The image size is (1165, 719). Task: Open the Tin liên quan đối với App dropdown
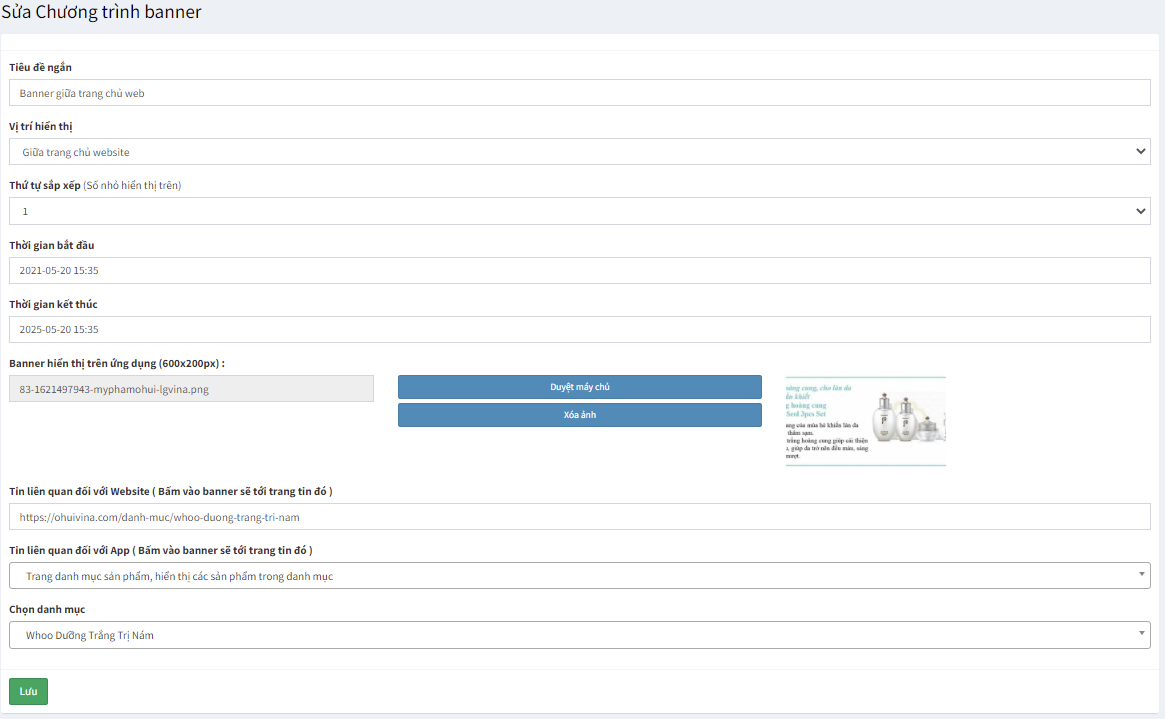coord(579,576)
